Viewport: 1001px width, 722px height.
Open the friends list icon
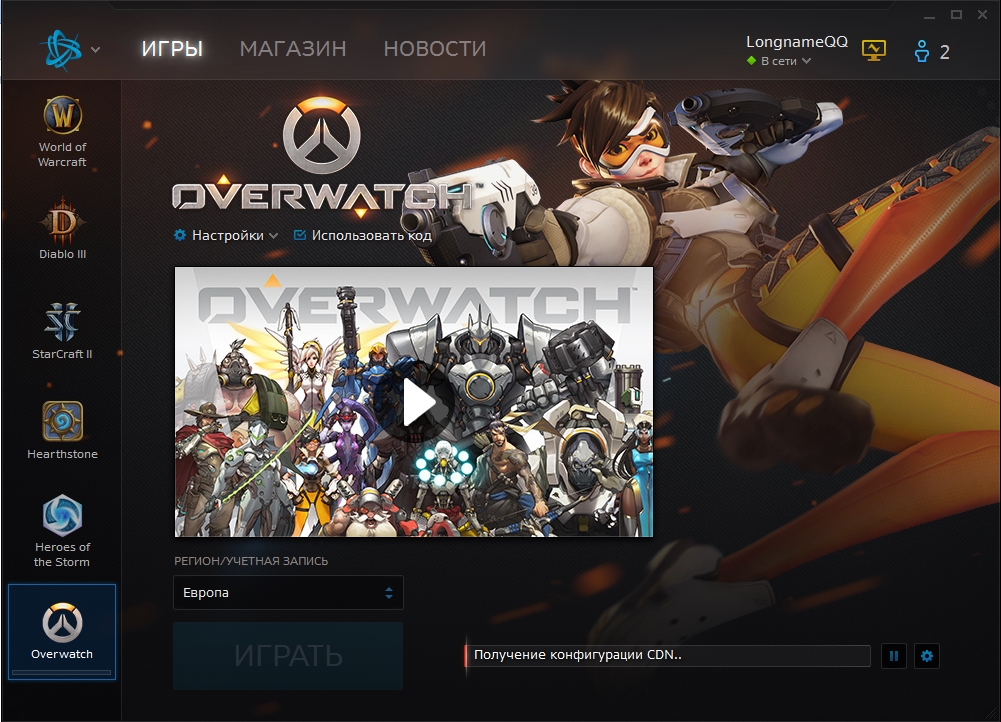(922, 51)
